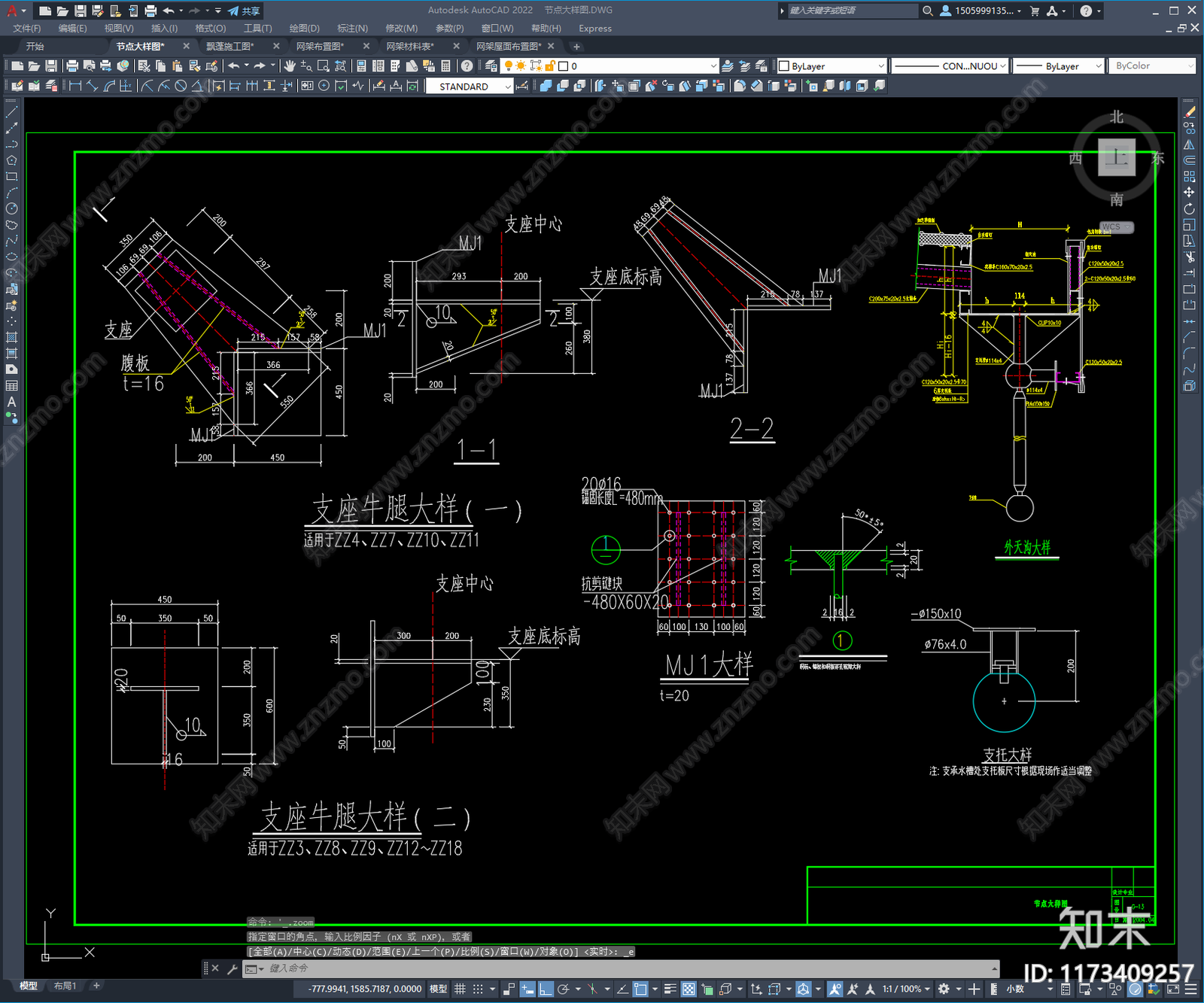Viewport: 1204px width, 1003px height.
Task: Click the Plot print icon in the quick access bar
Action: coord(150,11)
